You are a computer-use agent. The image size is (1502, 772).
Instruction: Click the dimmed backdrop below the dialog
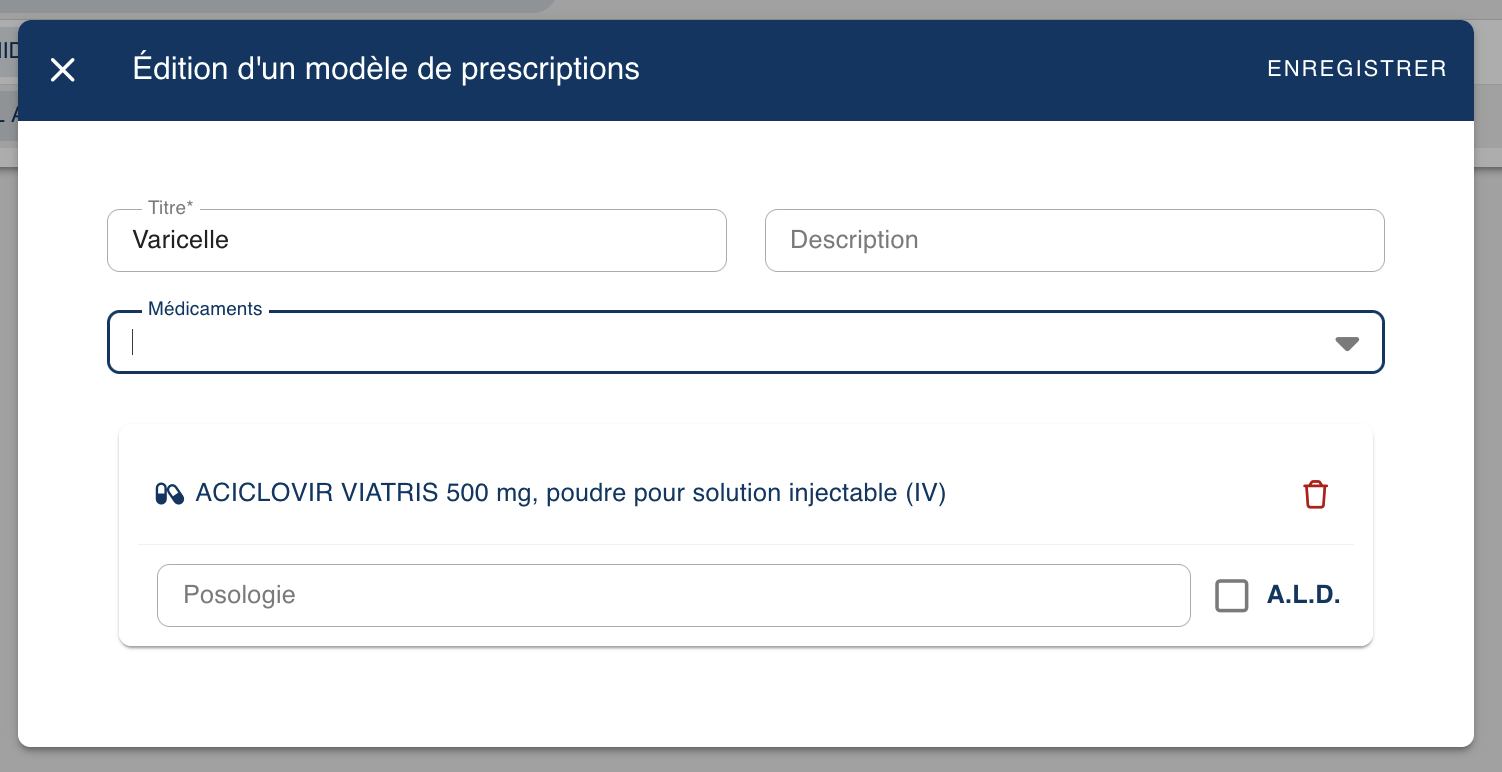(x=750, y=761)
